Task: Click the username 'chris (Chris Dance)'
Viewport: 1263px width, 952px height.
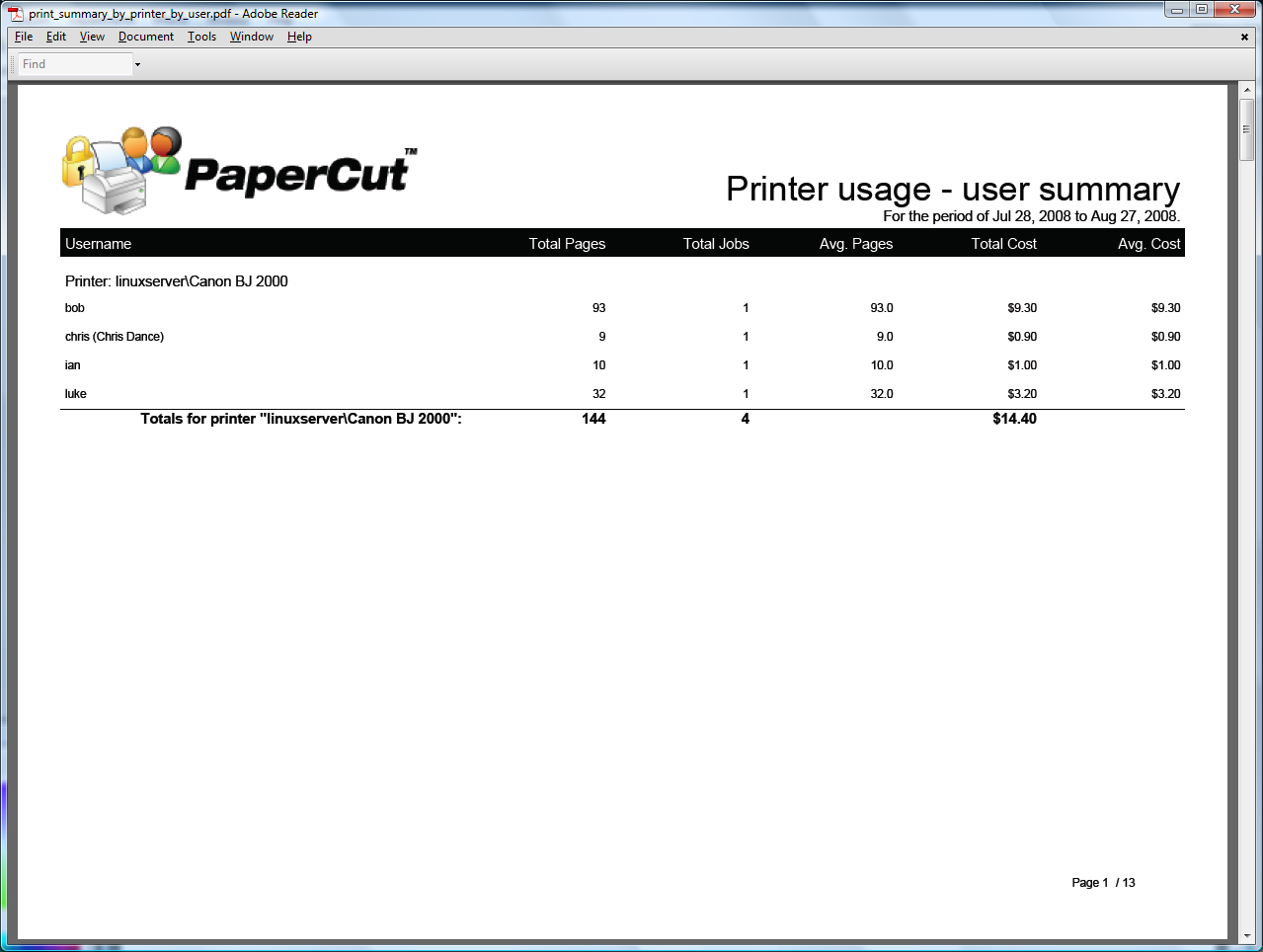Action: [x=115, y=337]
